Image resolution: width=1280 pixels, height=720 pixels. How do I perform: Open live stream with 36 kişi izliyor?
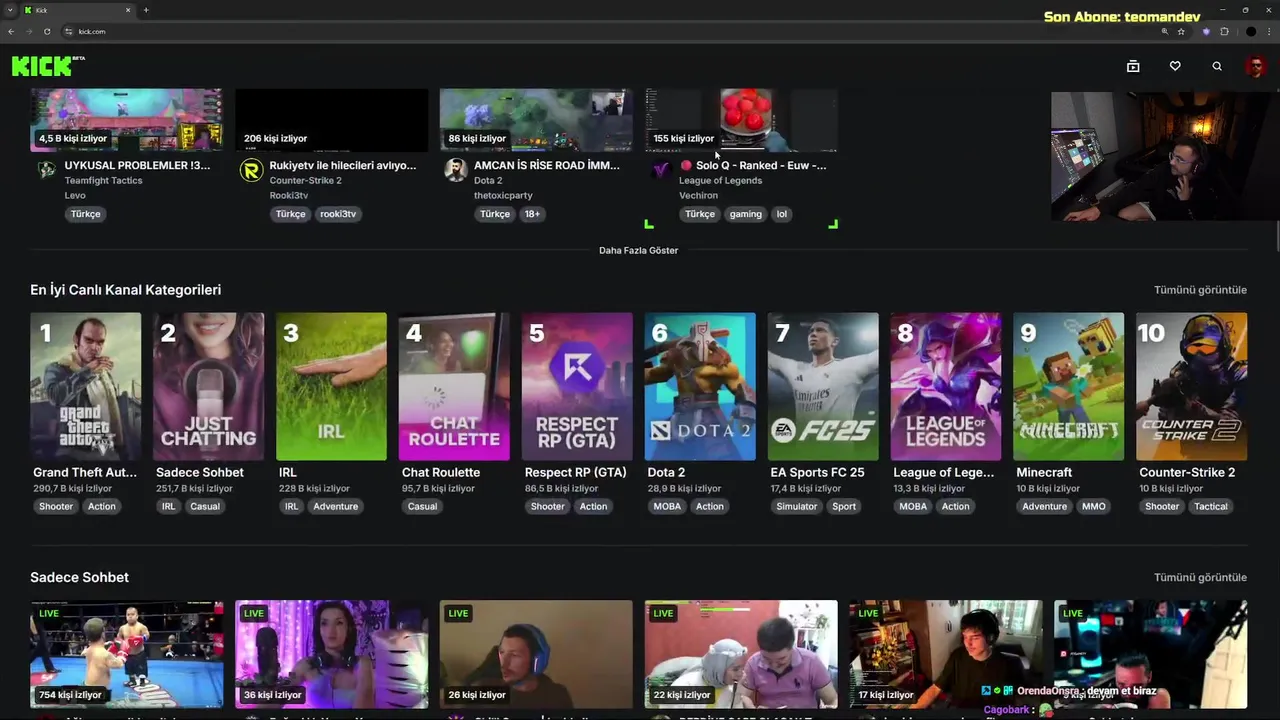tap(331, 654)
